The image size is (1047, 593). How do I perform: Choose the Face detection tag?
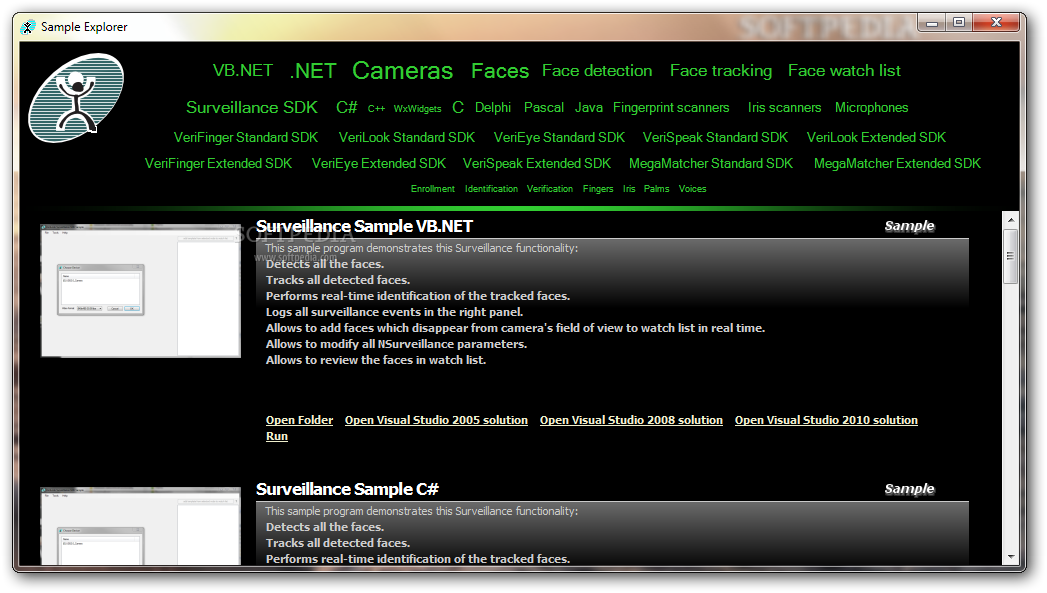click(x=597, y=71)
